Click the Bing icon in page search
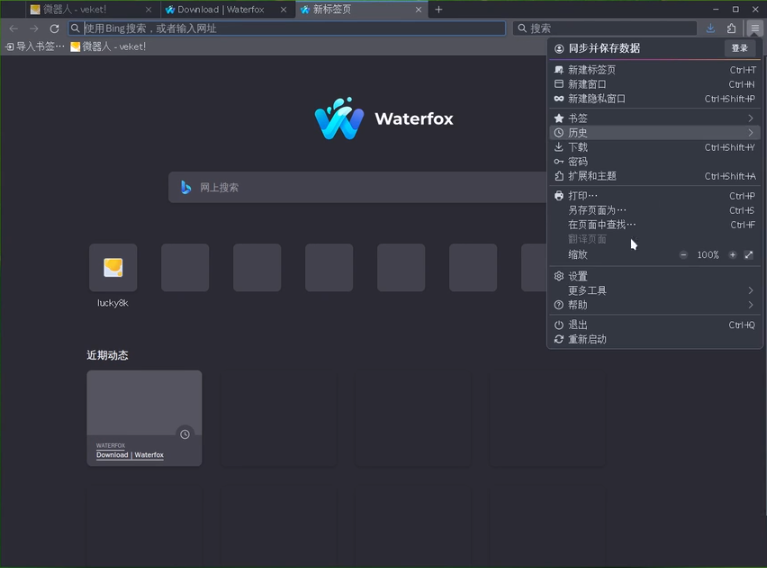 [x=185, y=187]
